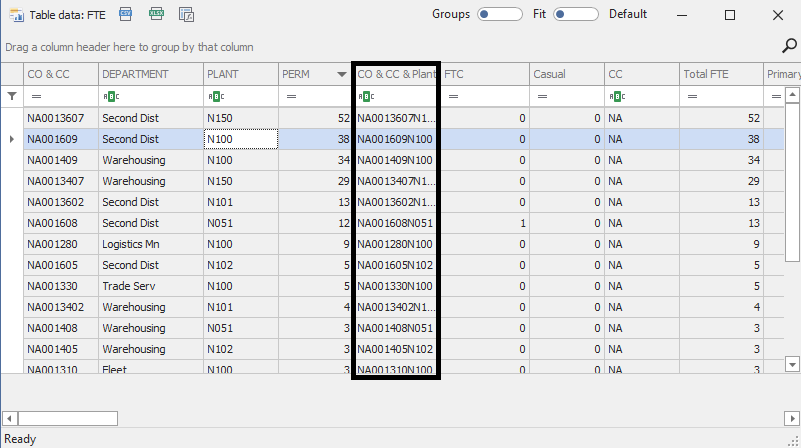This screenshot has width=801, height=448.
Task: Click row indicator arrow for NA001609
Action: (12, 139)
